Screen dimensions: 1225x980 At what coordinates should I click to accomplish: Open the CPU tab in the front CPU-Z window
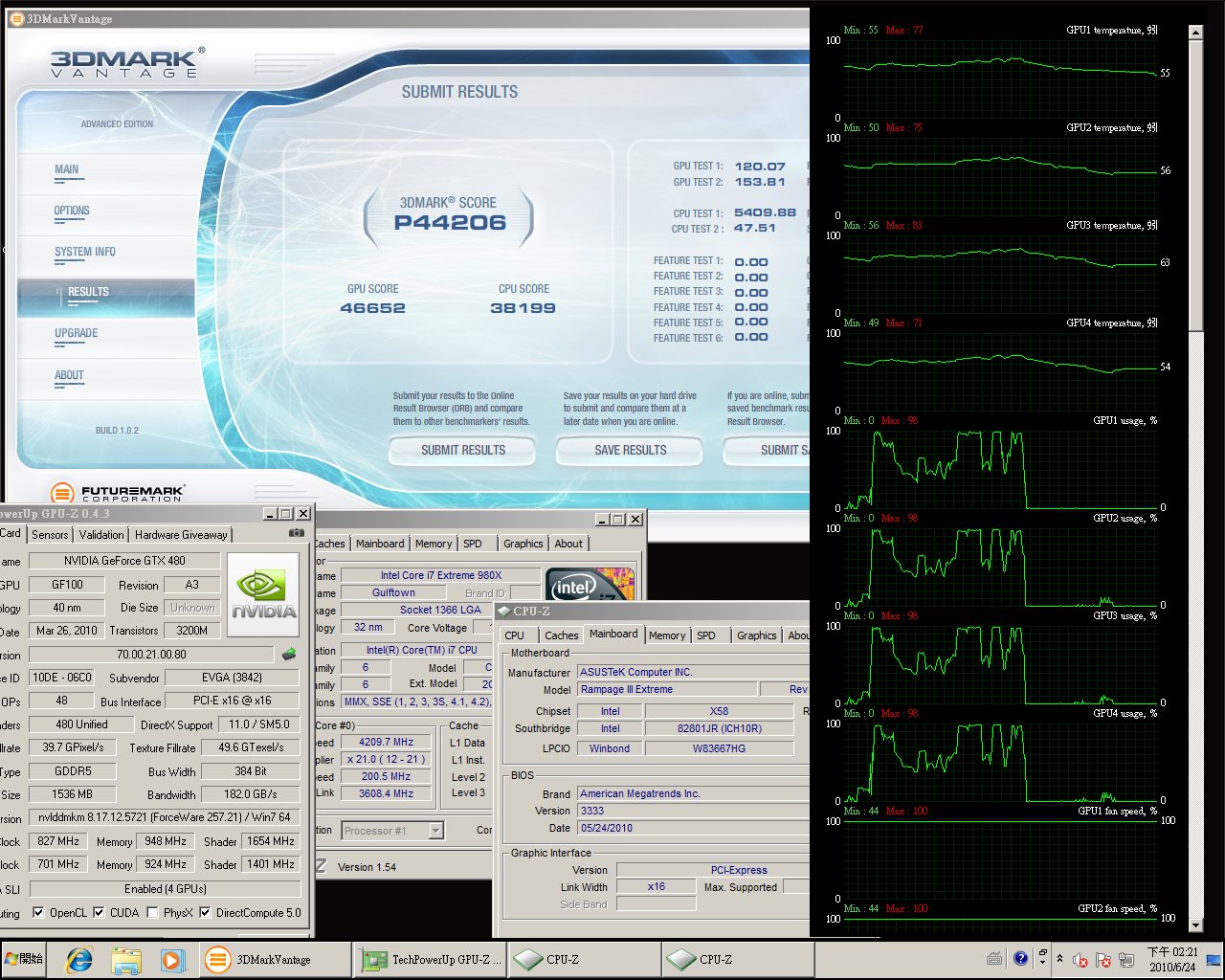click(x=515, y=635)
